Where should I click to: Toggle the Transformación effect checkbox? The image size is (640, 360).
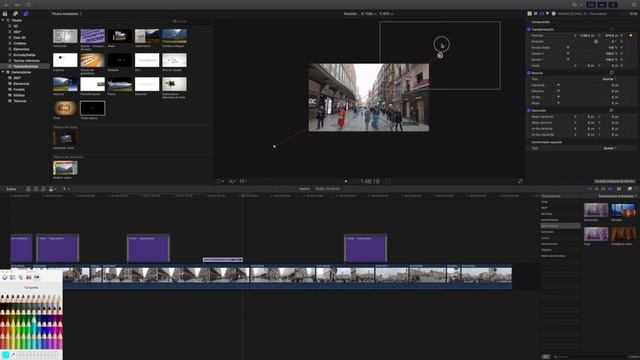point(529,29)
